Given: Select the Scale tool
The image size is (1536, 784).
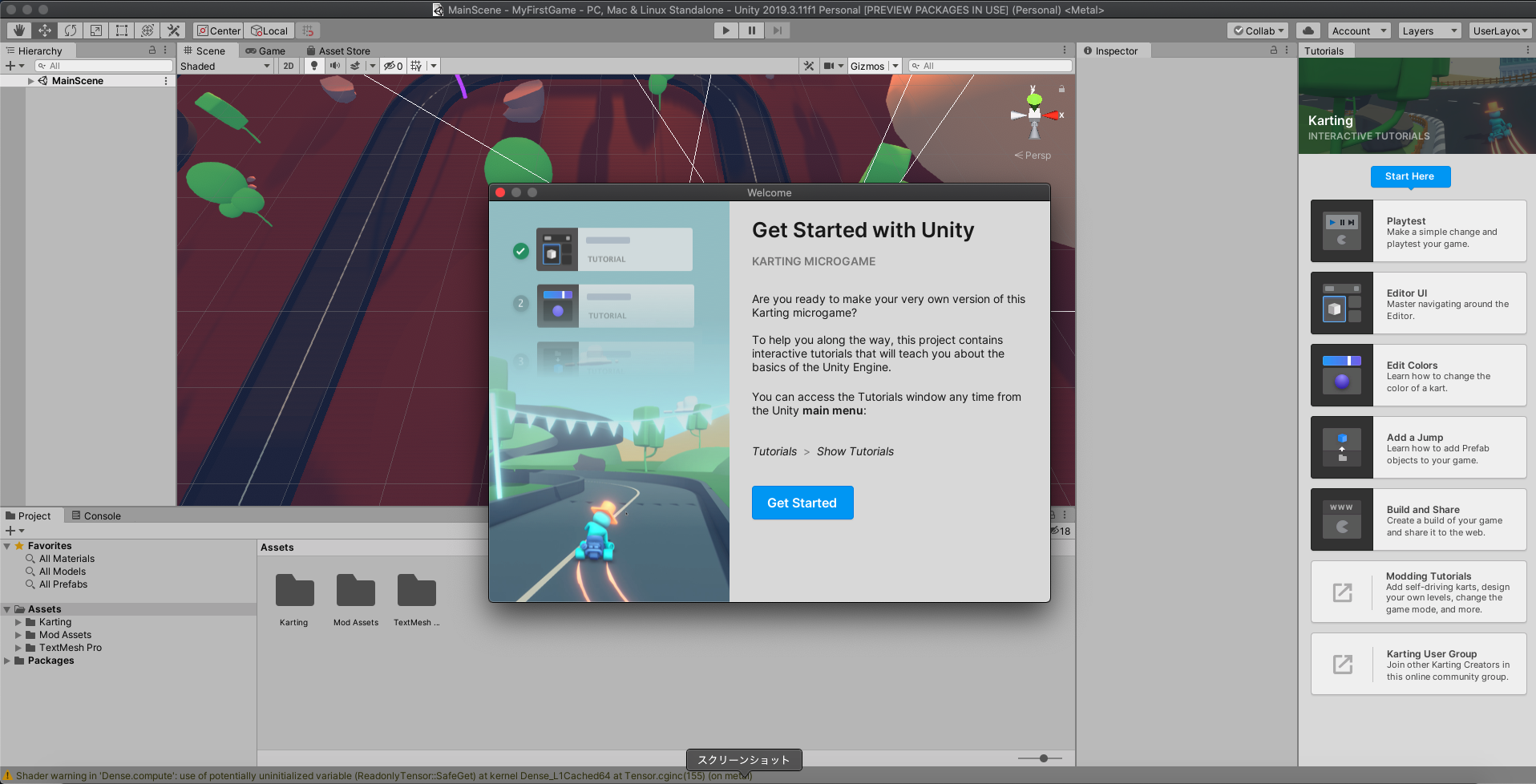Looking at the screenshot, I should point(96,30).
